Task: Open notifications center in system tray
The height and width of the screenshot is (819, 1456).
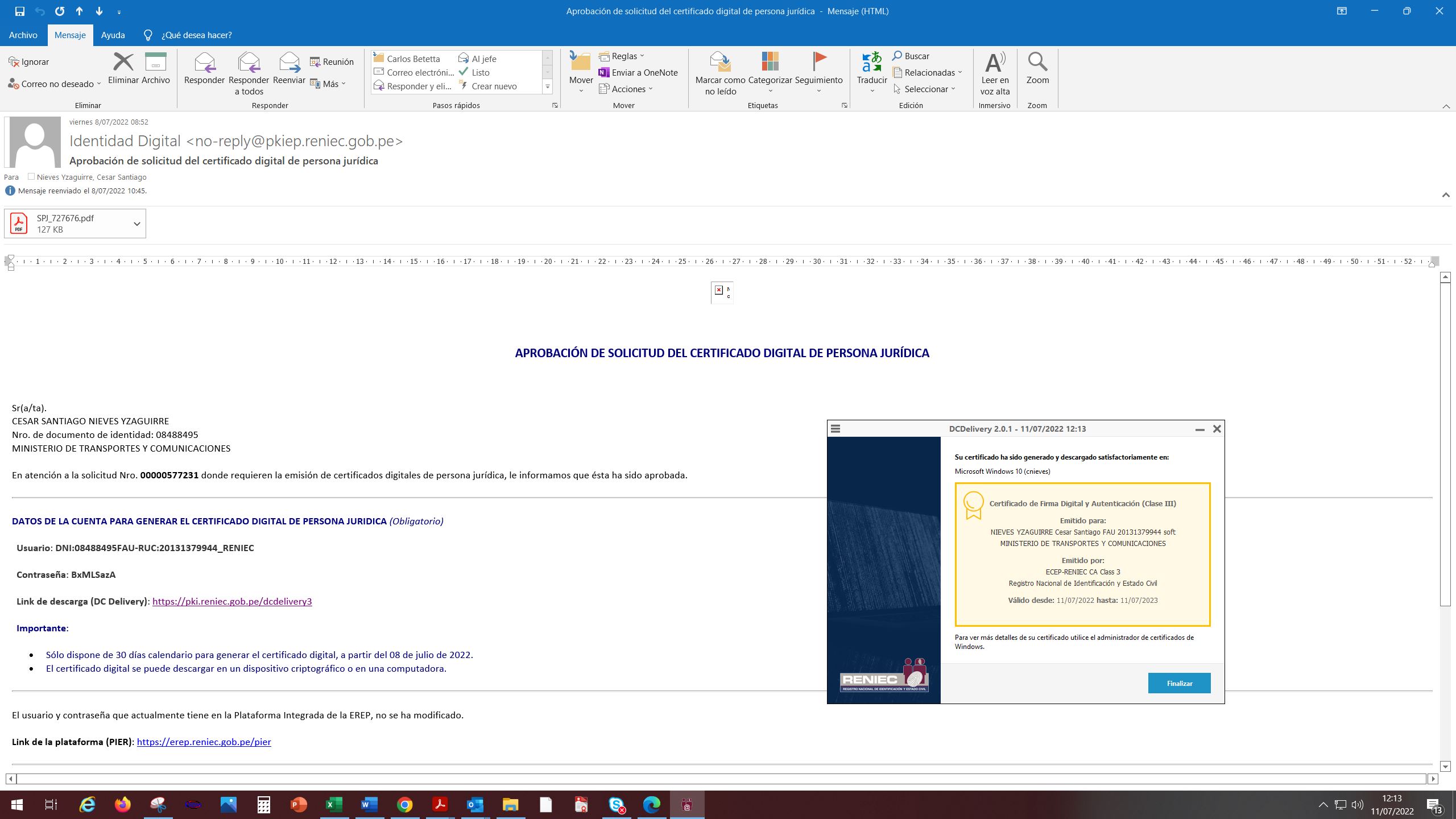Action: point(1433,805)
